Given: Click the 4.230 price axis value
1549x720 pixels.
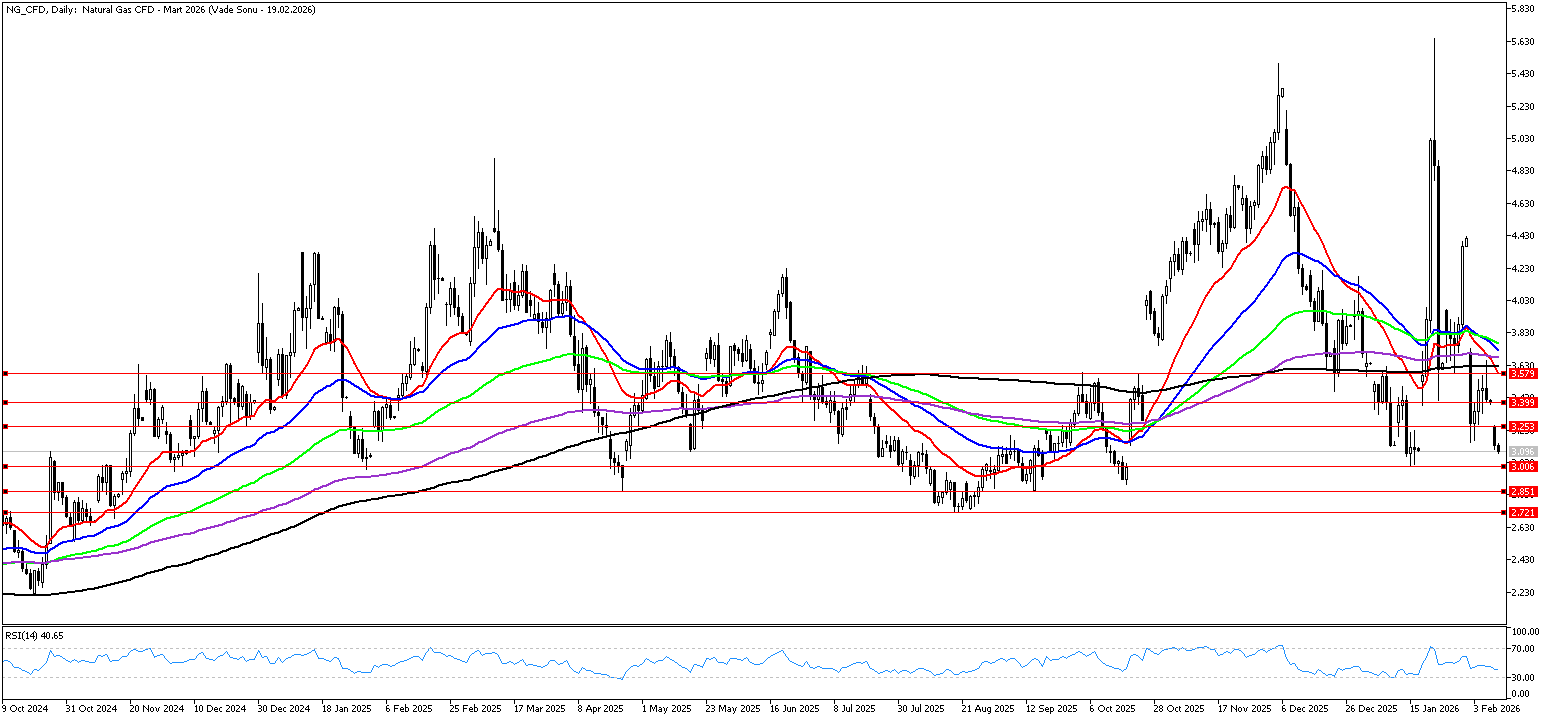Looking at the screenshot, I should pyautogui.click(x=1525, y=269).
